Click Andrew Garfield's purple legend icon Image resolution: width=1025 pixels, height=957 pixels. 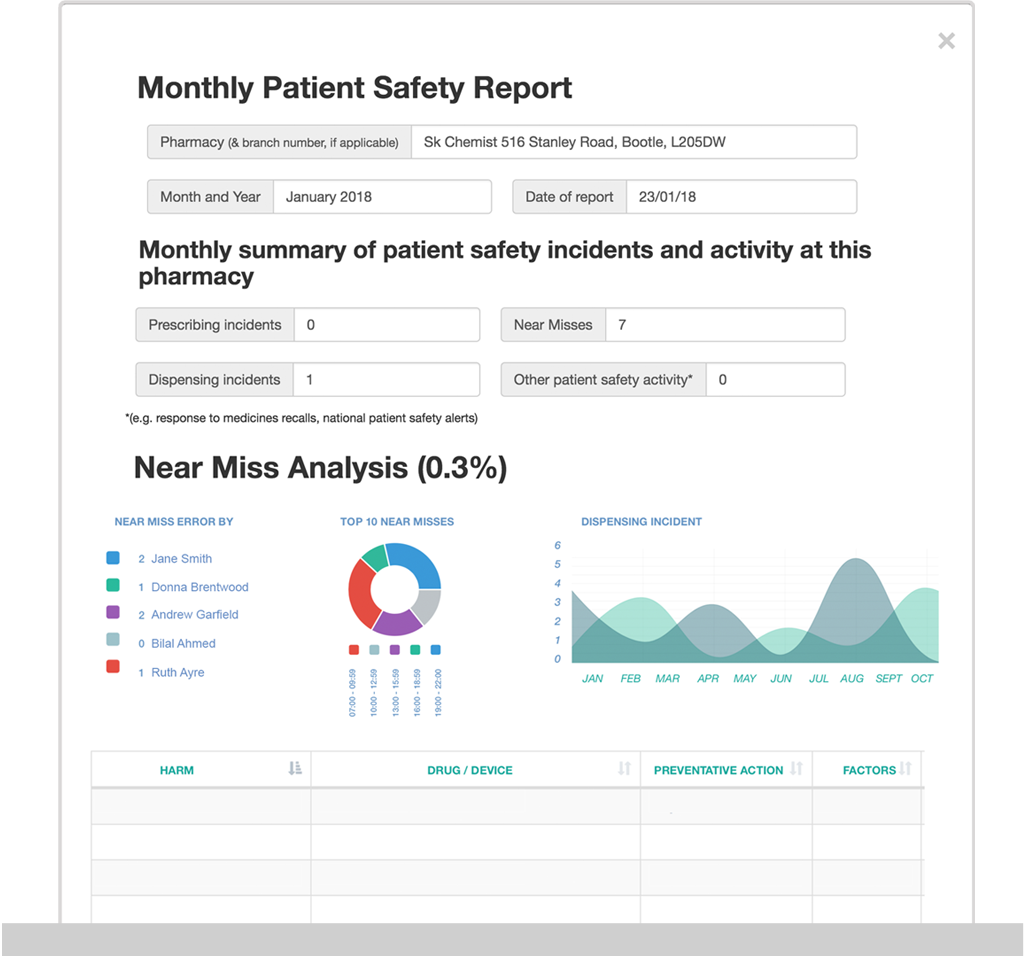(x=112, y=613)
